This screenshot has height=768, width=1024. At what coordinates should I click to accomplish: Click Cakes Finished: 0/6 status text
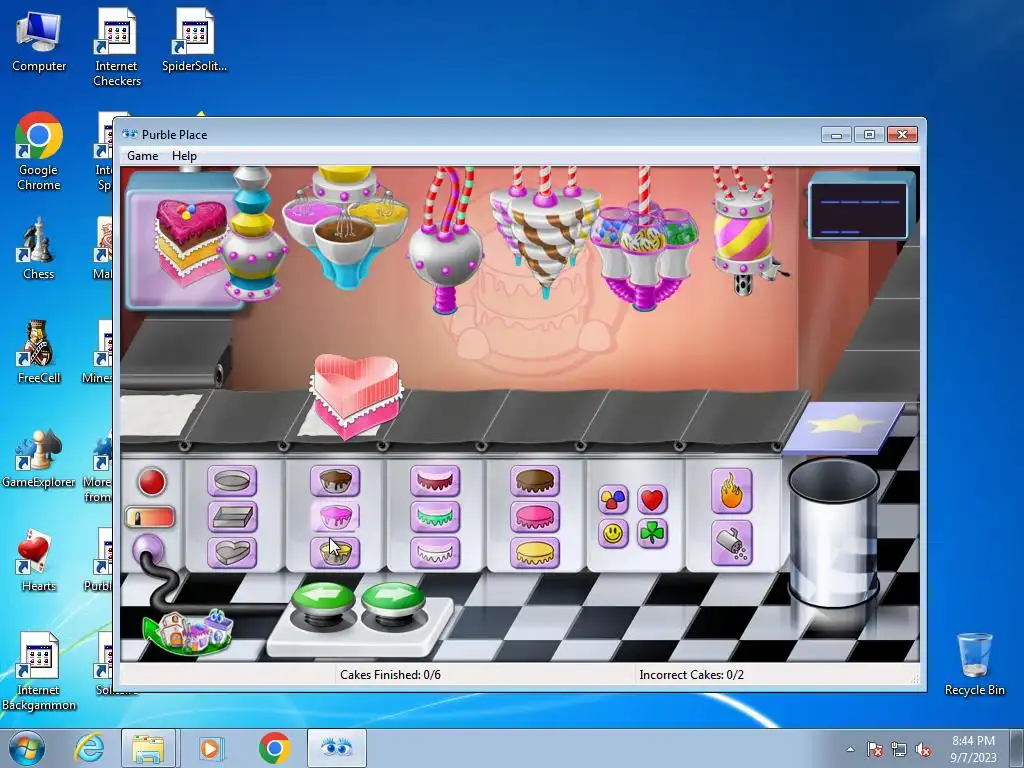coord(390,675)
